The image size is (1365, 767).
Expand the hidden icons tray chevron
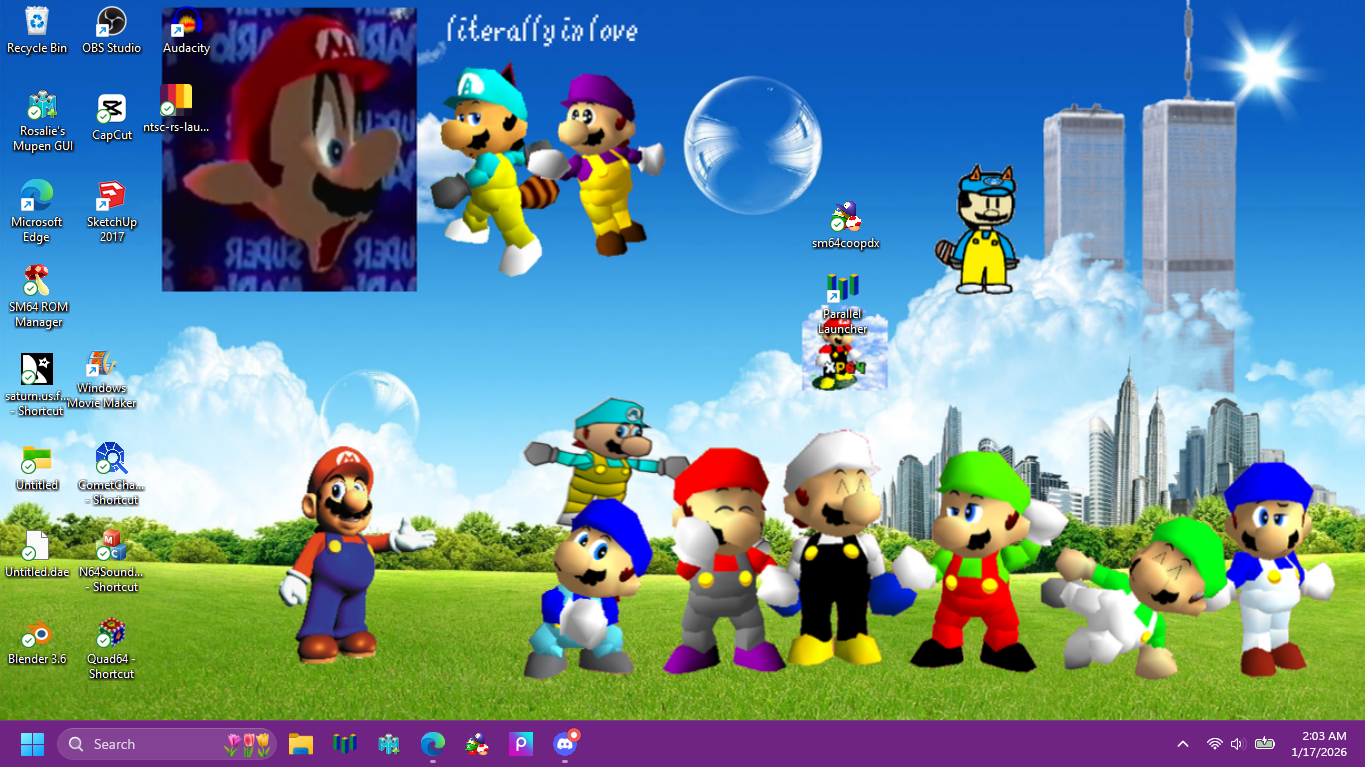point(1183,744)
